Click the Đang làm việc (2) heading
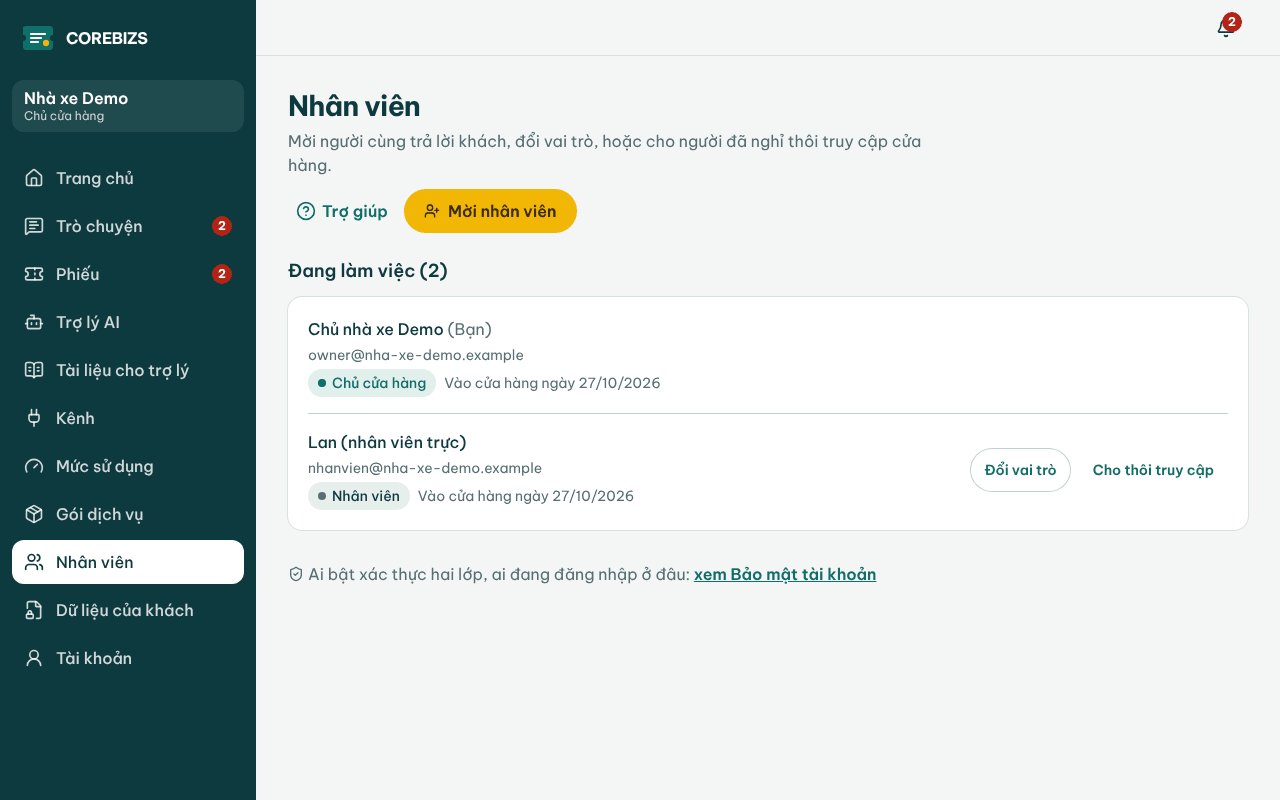1280x800 pixels. (368, 270)
